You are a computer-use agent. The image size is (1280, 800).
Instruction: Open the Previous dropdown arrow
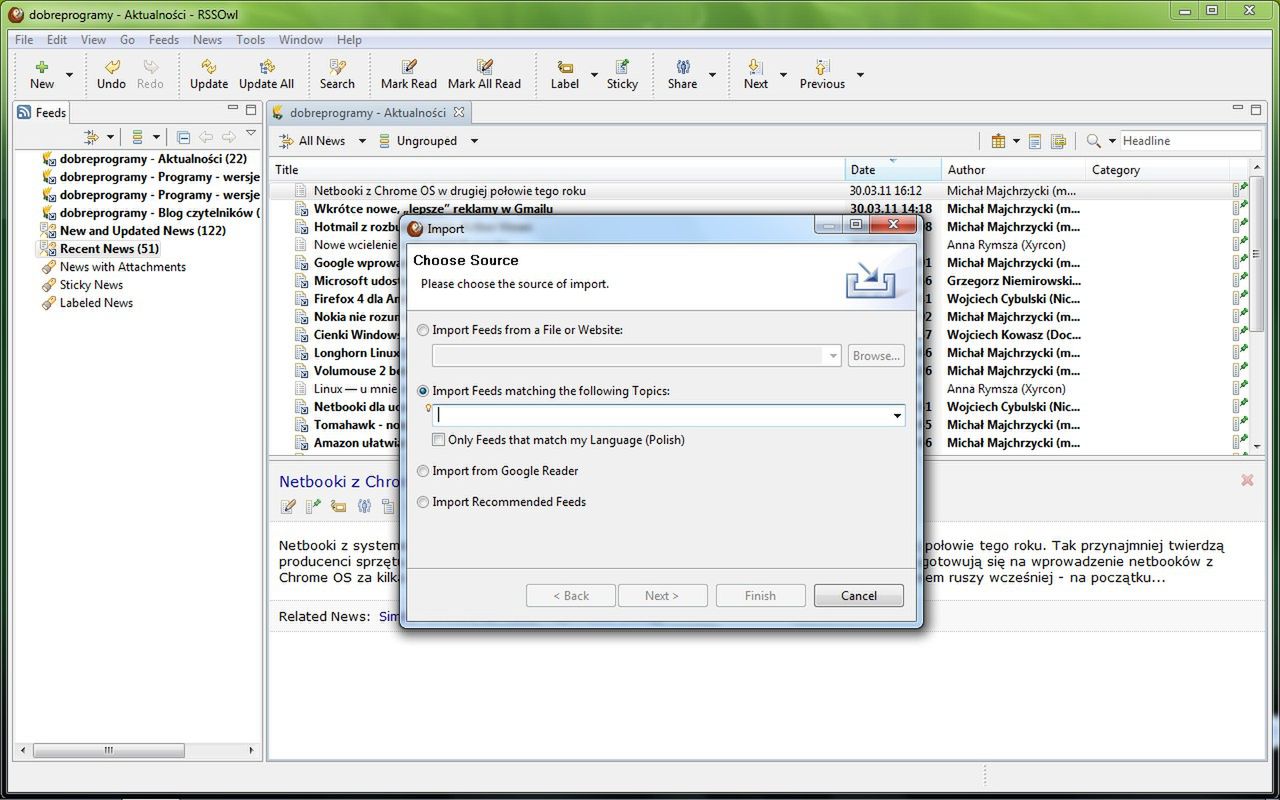[x=860, y=75]
